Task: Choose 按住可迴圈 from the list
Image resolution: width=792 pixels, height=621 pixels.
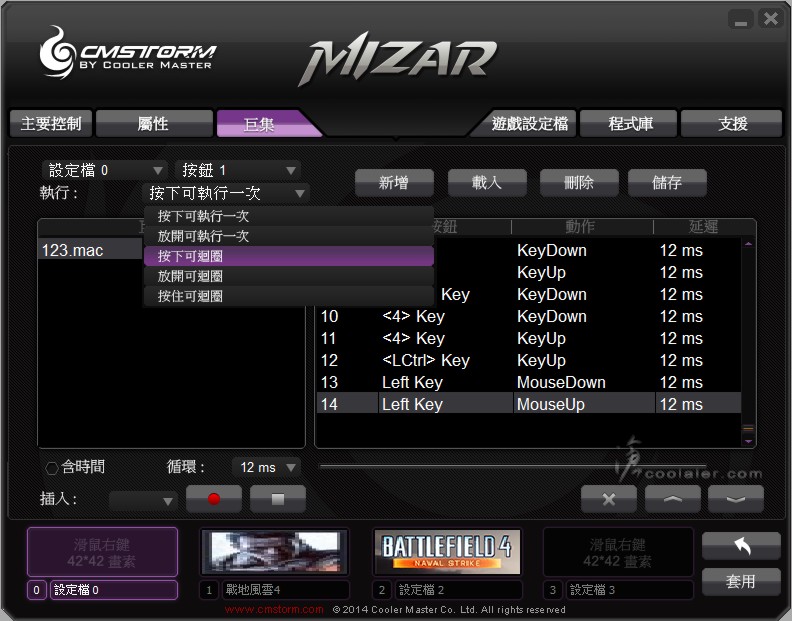Action: click(289, 296)
